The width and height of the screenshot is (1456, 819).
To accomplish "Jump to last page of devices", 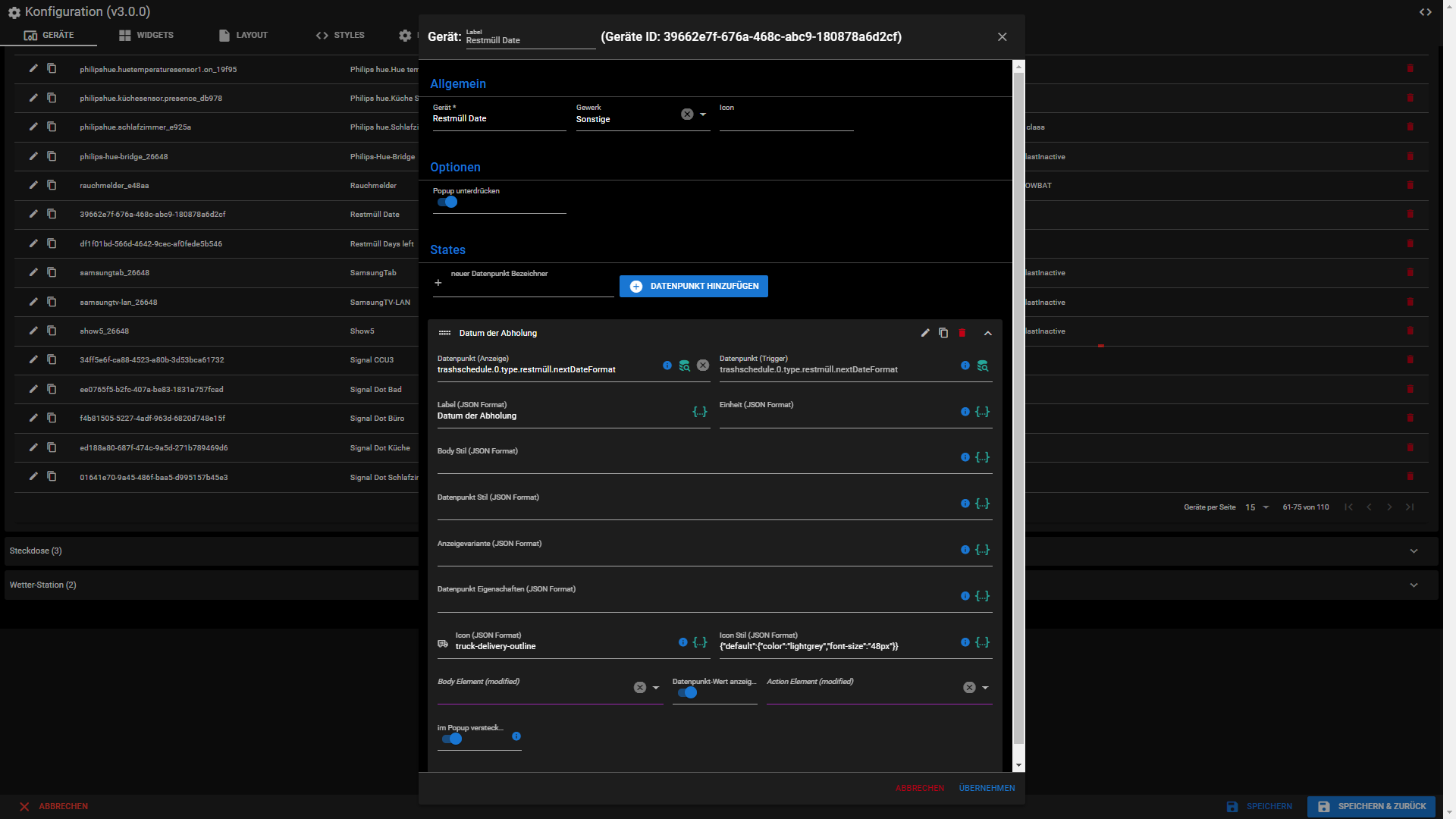I will pos(1410,507).
